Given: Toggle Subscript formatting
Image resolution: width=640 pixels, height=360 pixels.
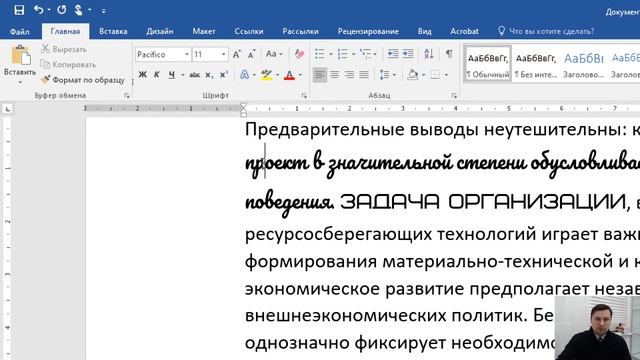Looking at the screenshot, I should click(x=209, y=75).
